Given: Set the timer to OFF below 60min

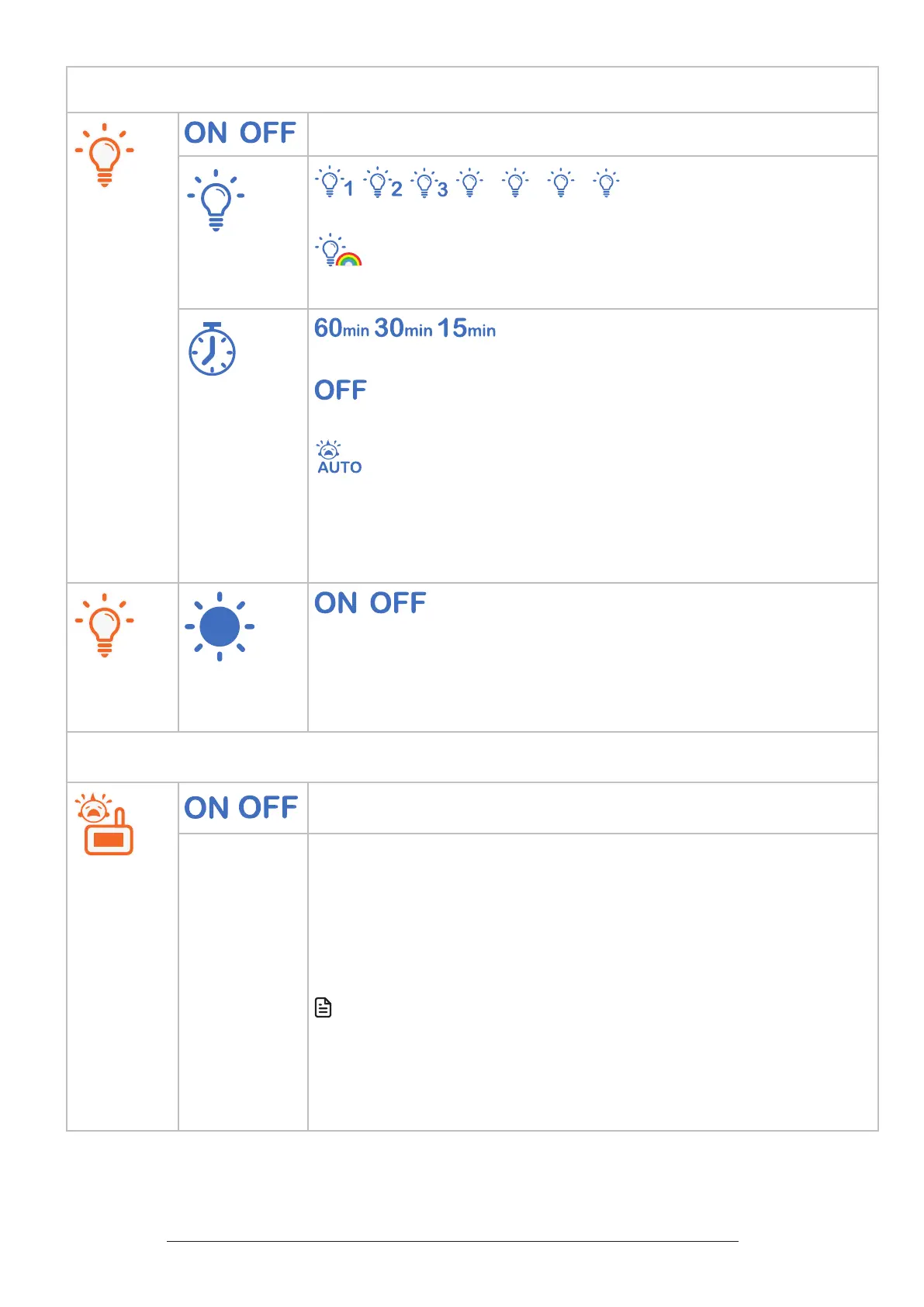Looking at the screenshot, I should coord(340,390).
